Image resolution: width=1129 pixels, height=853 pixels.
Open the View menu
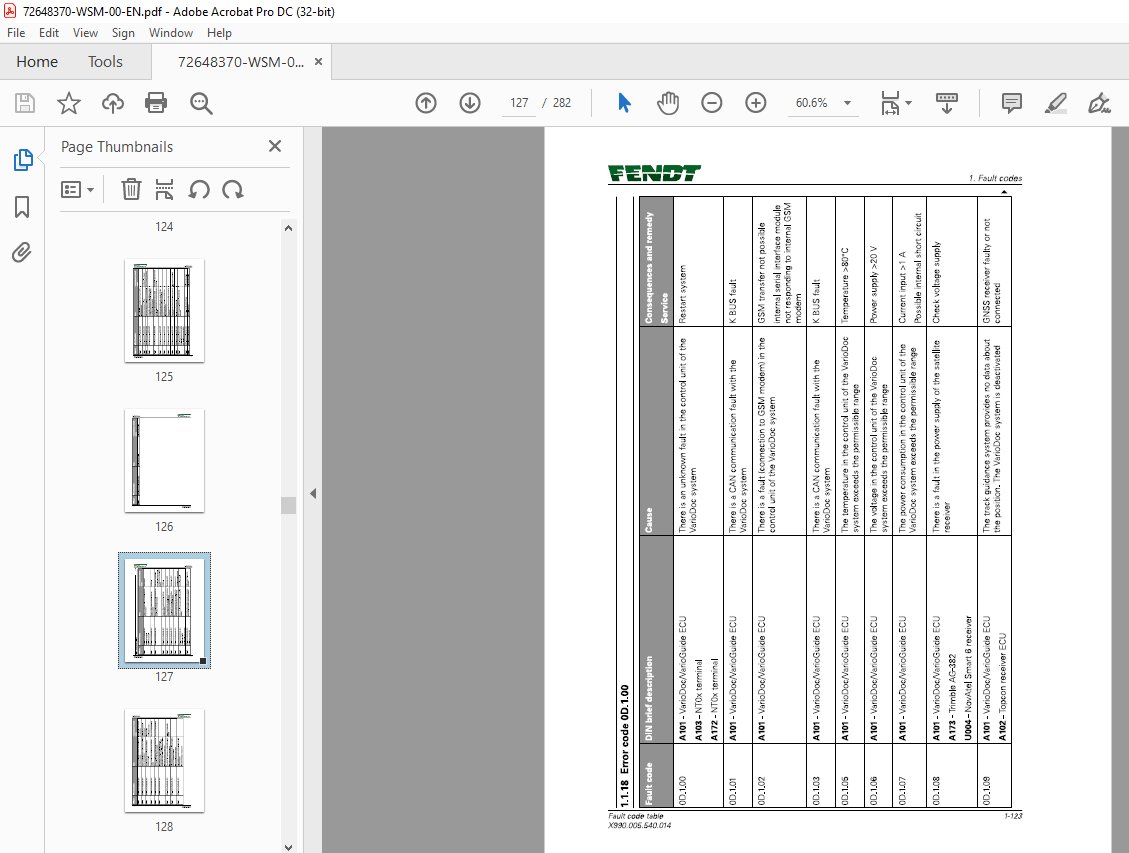[85, 32]
